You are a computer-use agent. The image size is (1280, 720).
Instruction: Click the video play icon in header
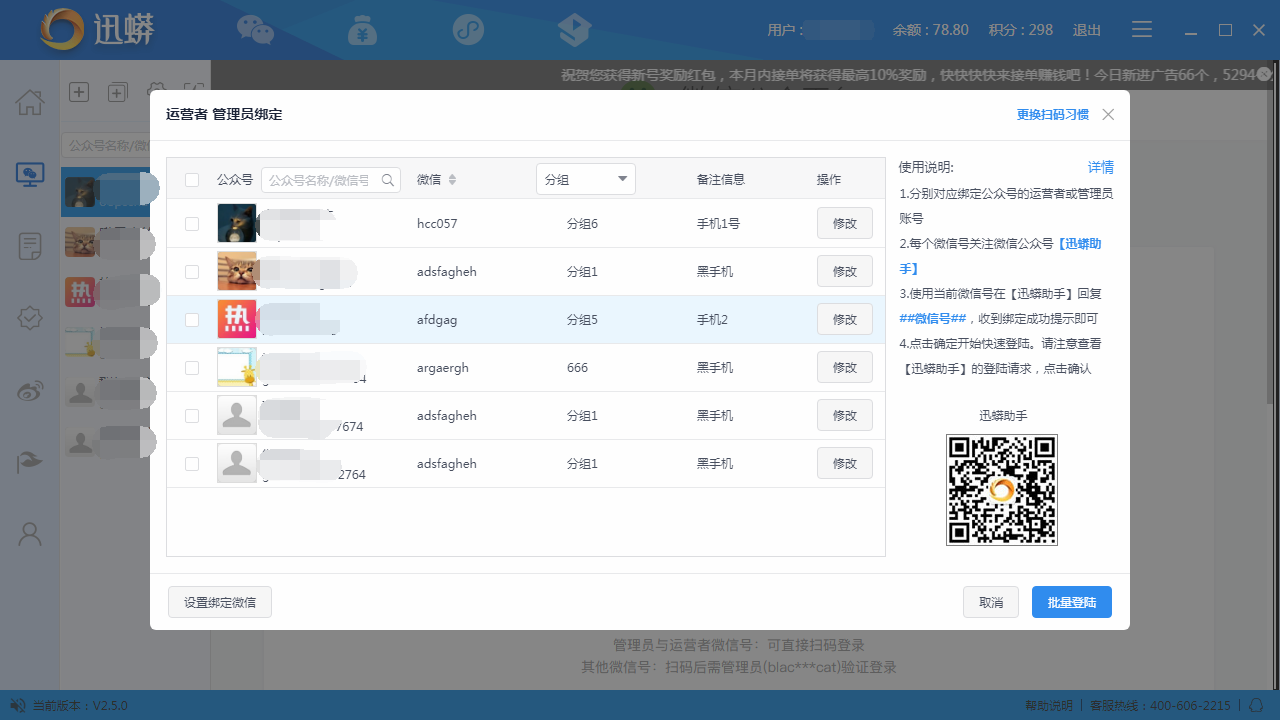[x=574, y=30]
